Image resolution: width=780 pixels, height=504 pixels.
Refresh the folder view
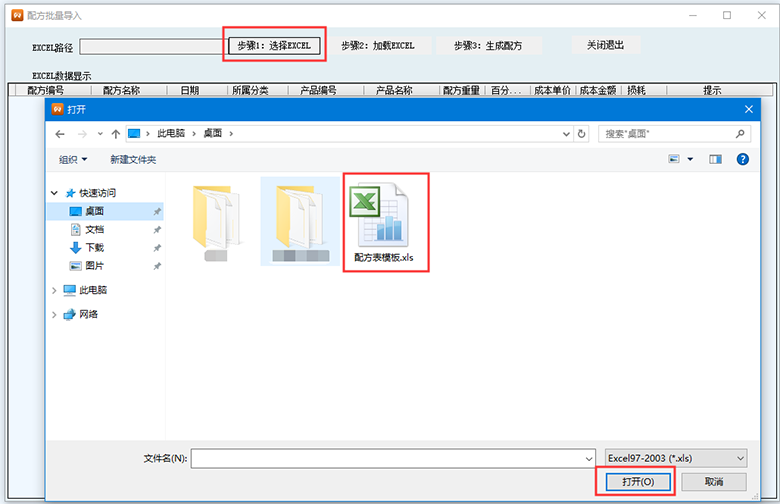[x=582, y=133]
